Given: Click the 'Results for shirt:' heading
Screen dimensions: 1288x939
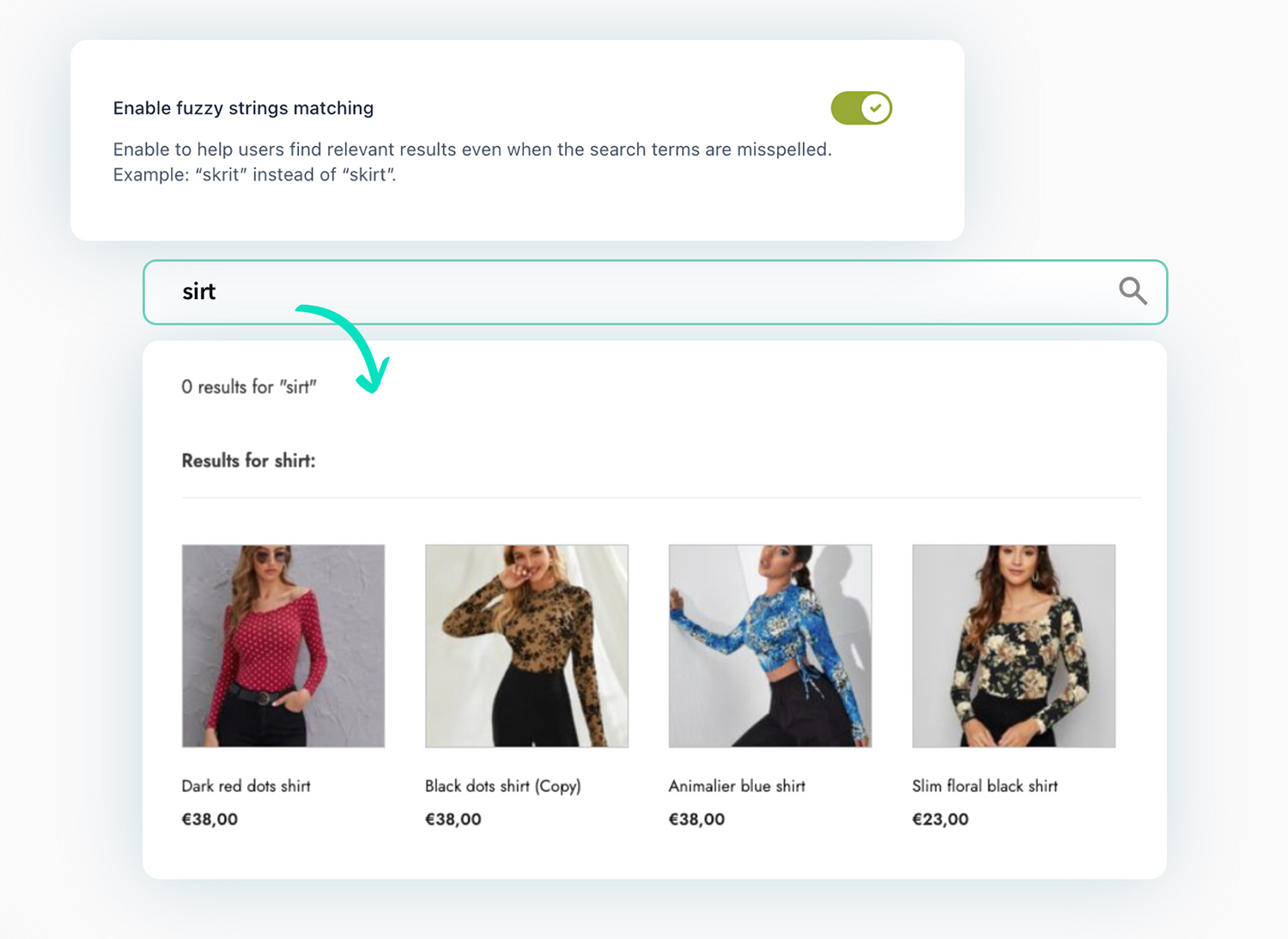Looking at the screenshot, I should tap(249, 460).
